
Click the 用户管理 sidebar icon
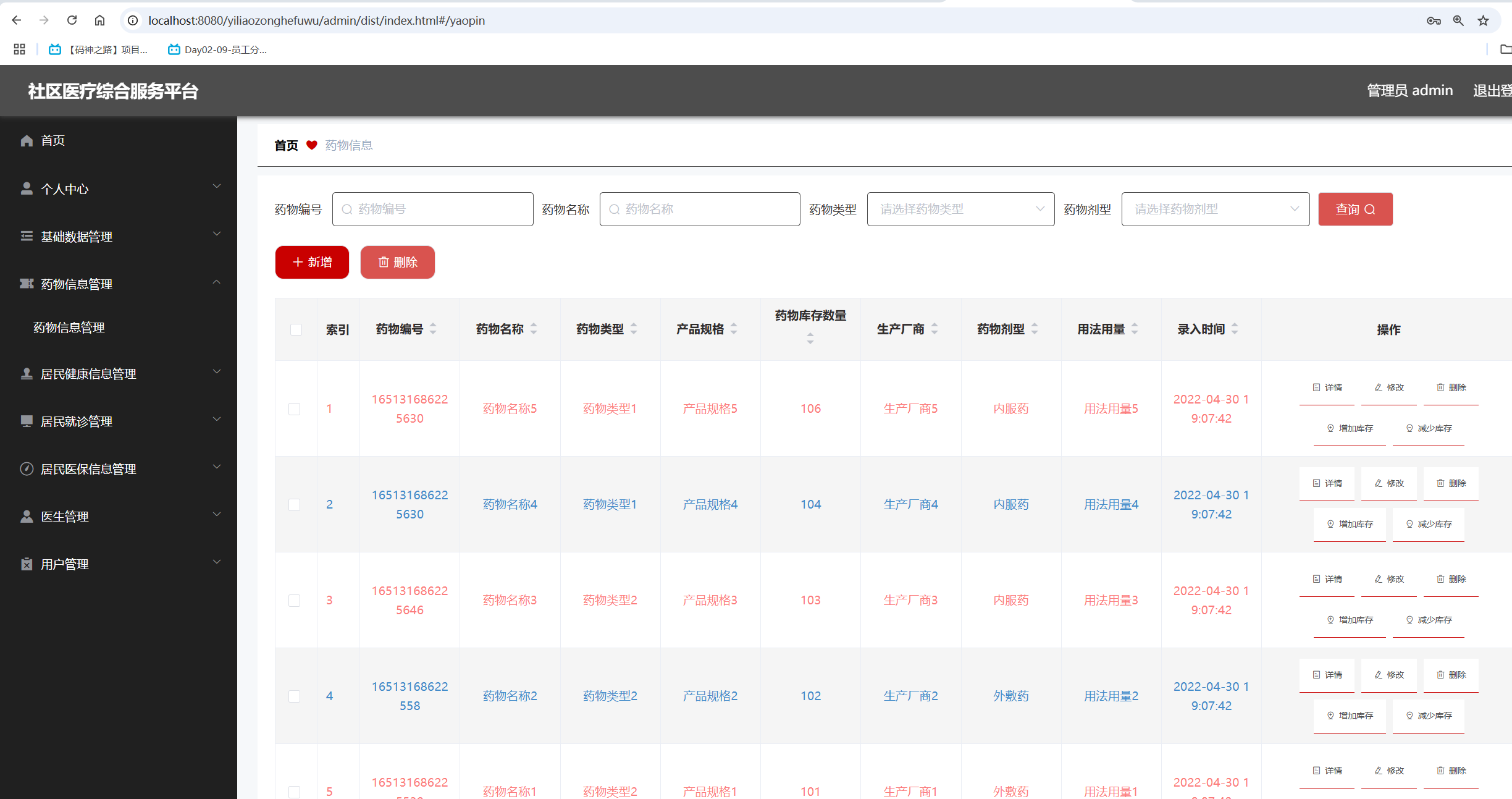coord(27,564)
